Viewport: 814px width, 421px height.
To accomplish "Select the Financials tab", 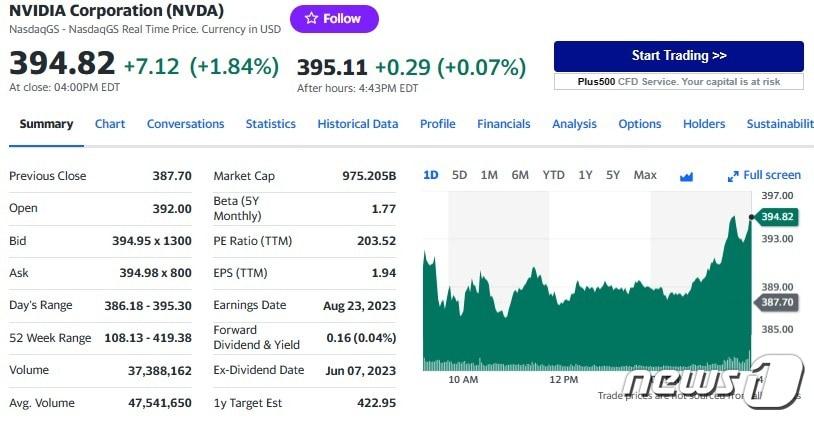I will point(504,124).
